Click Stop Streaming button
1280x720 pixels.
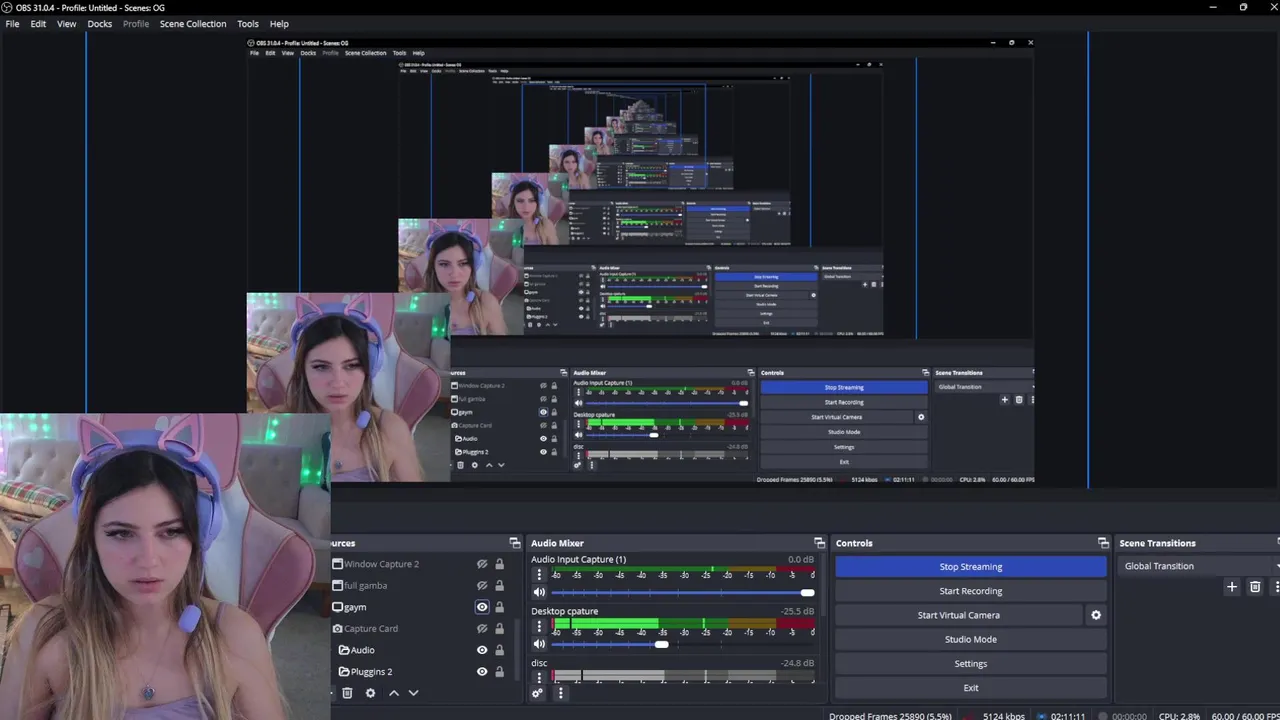(x=970, y=567)
